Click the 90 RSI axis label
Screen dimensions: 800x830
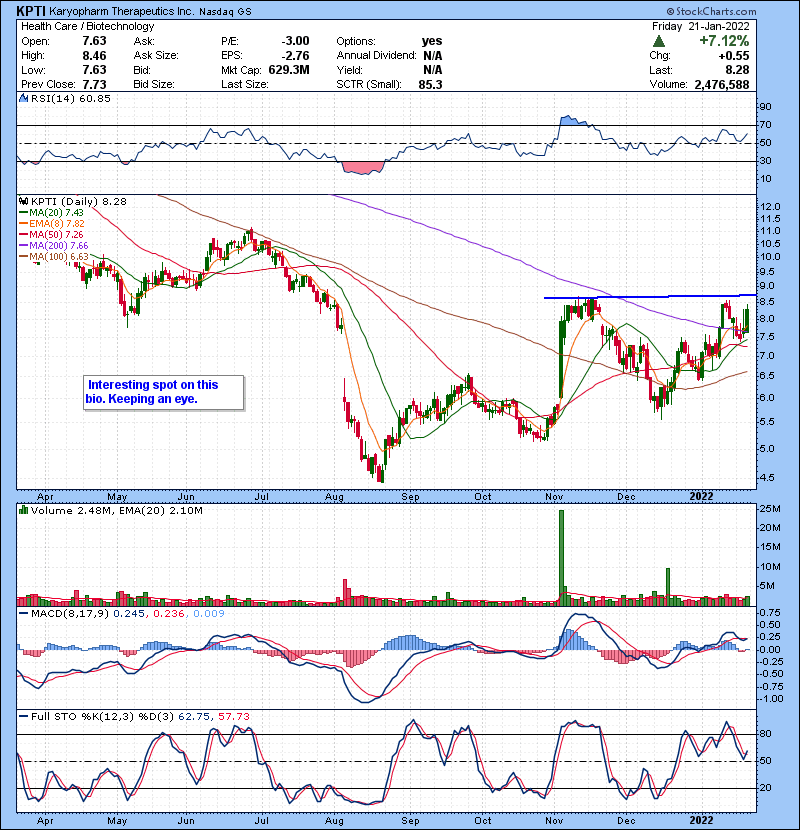[766, 107]
